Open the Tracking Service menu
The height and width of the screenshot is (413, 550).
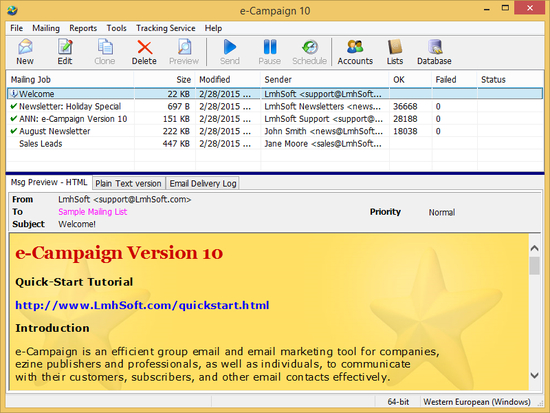(x=166, y=28)
